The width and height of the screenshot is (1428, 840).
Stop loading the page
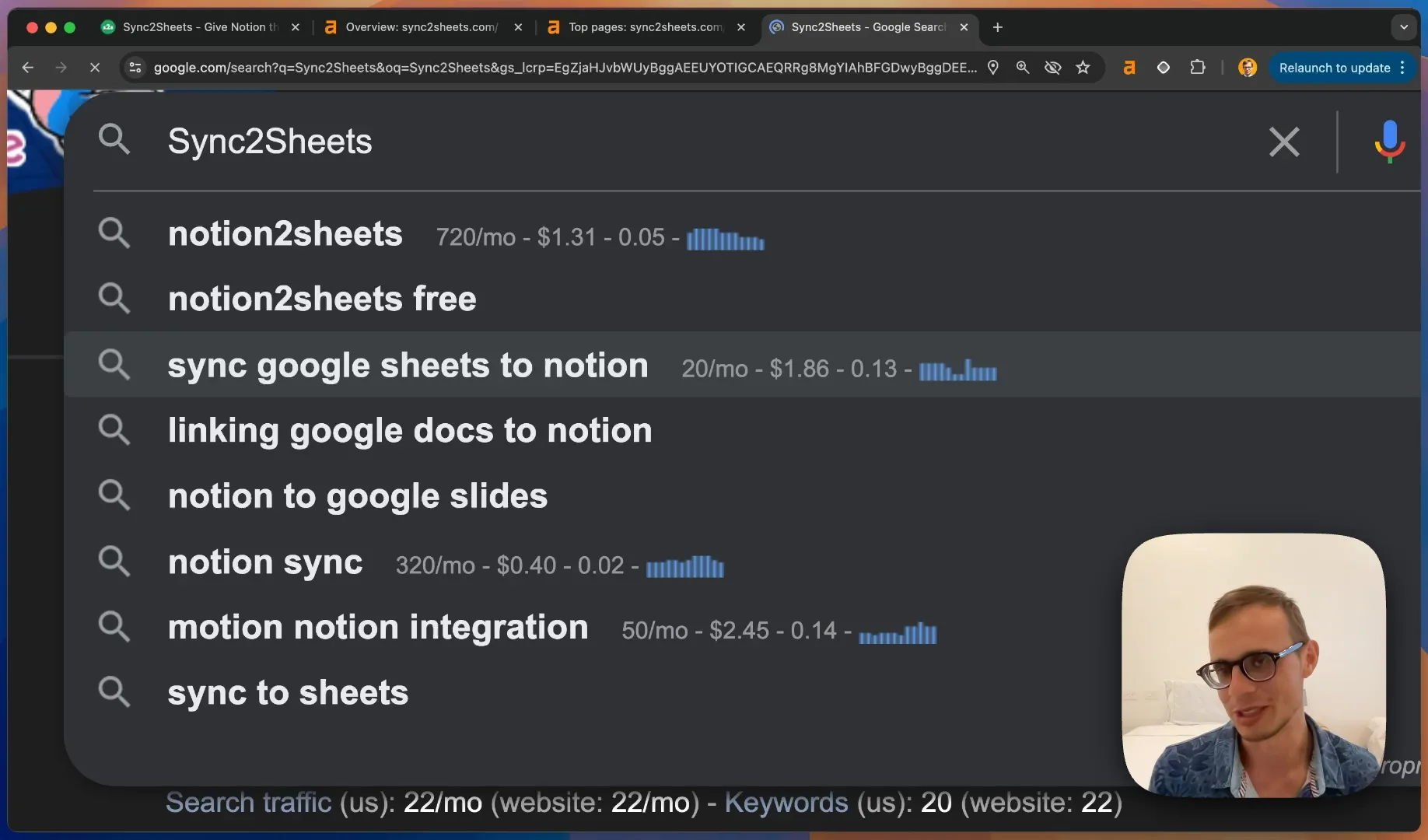point(95,68)
